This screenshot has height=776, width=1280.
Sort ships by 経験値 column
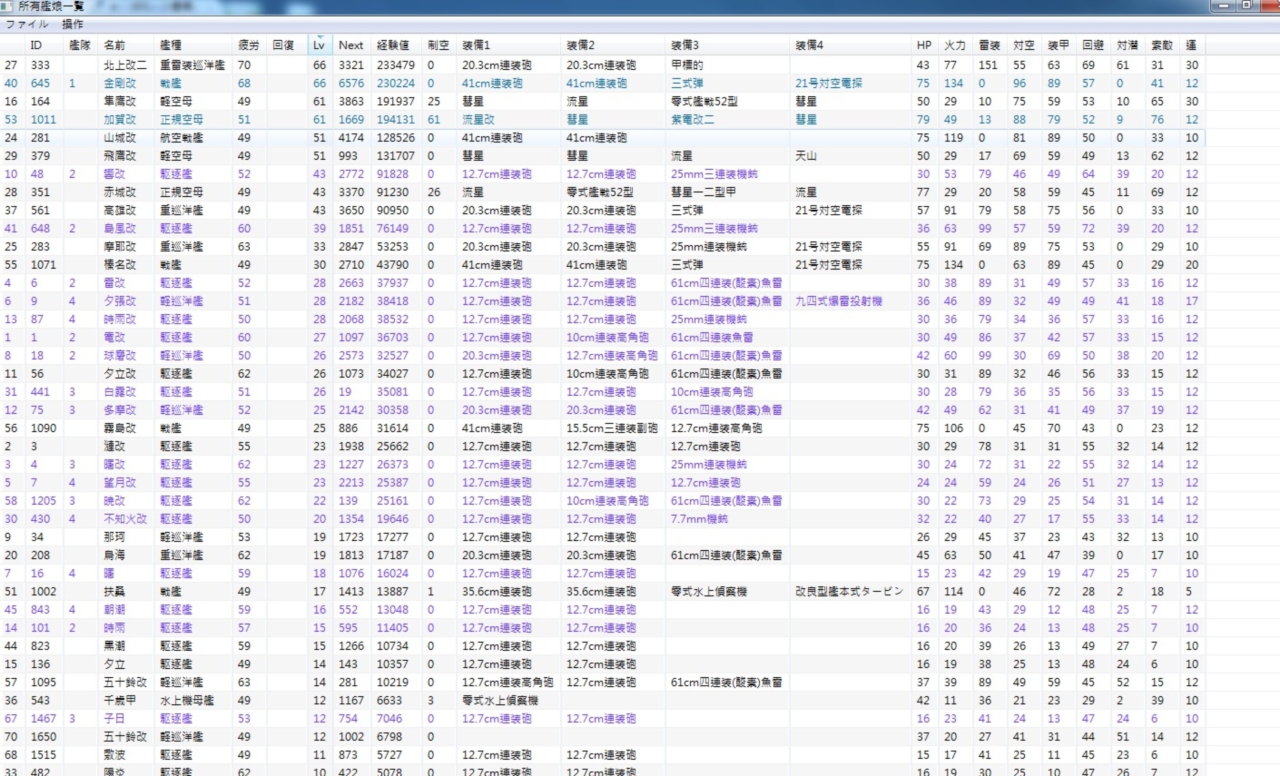pyautogui.click(x=393, y=45)
